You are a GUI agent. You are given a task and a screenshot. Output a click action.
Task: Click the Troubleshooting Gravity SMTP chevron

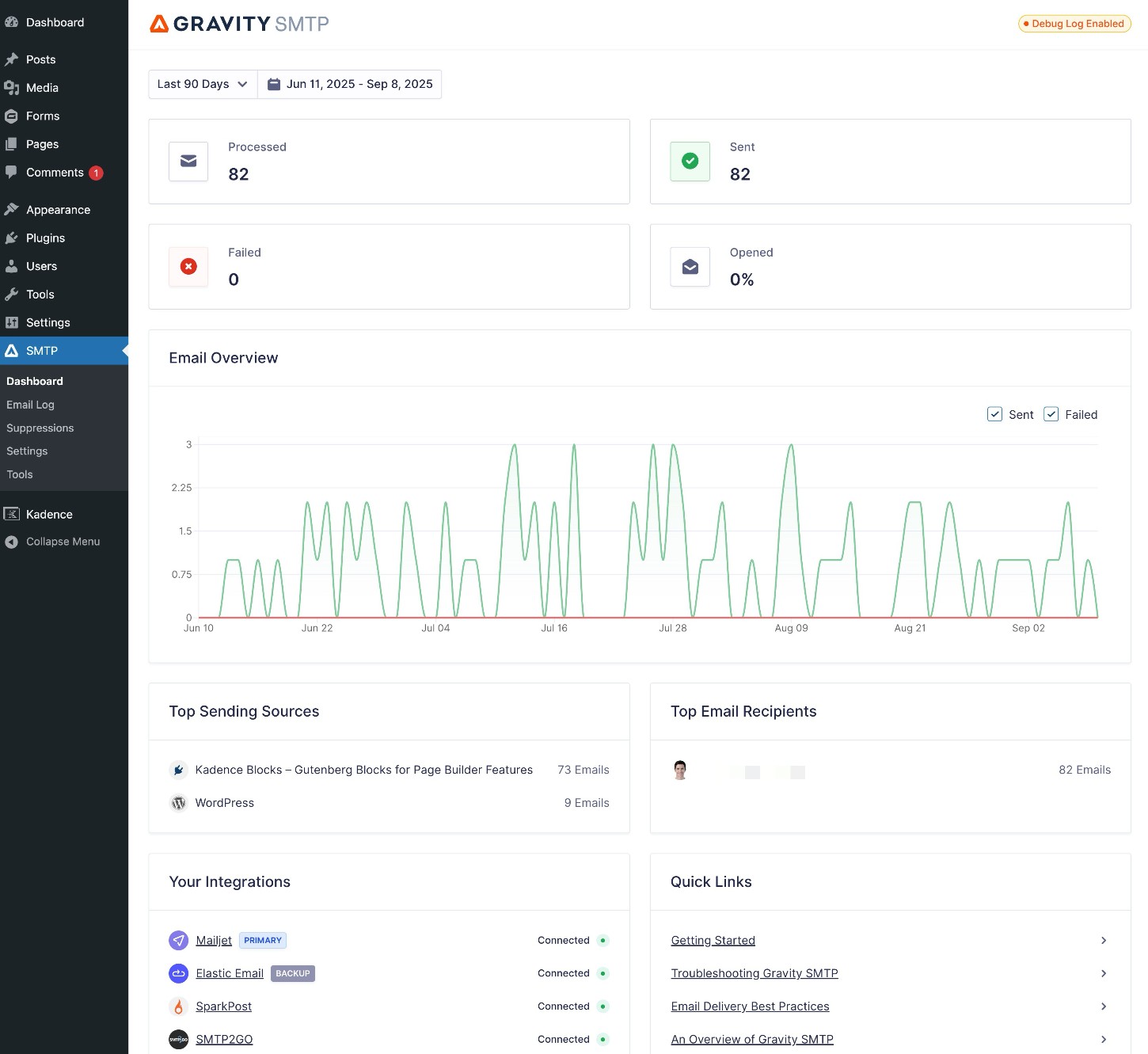1104,973
